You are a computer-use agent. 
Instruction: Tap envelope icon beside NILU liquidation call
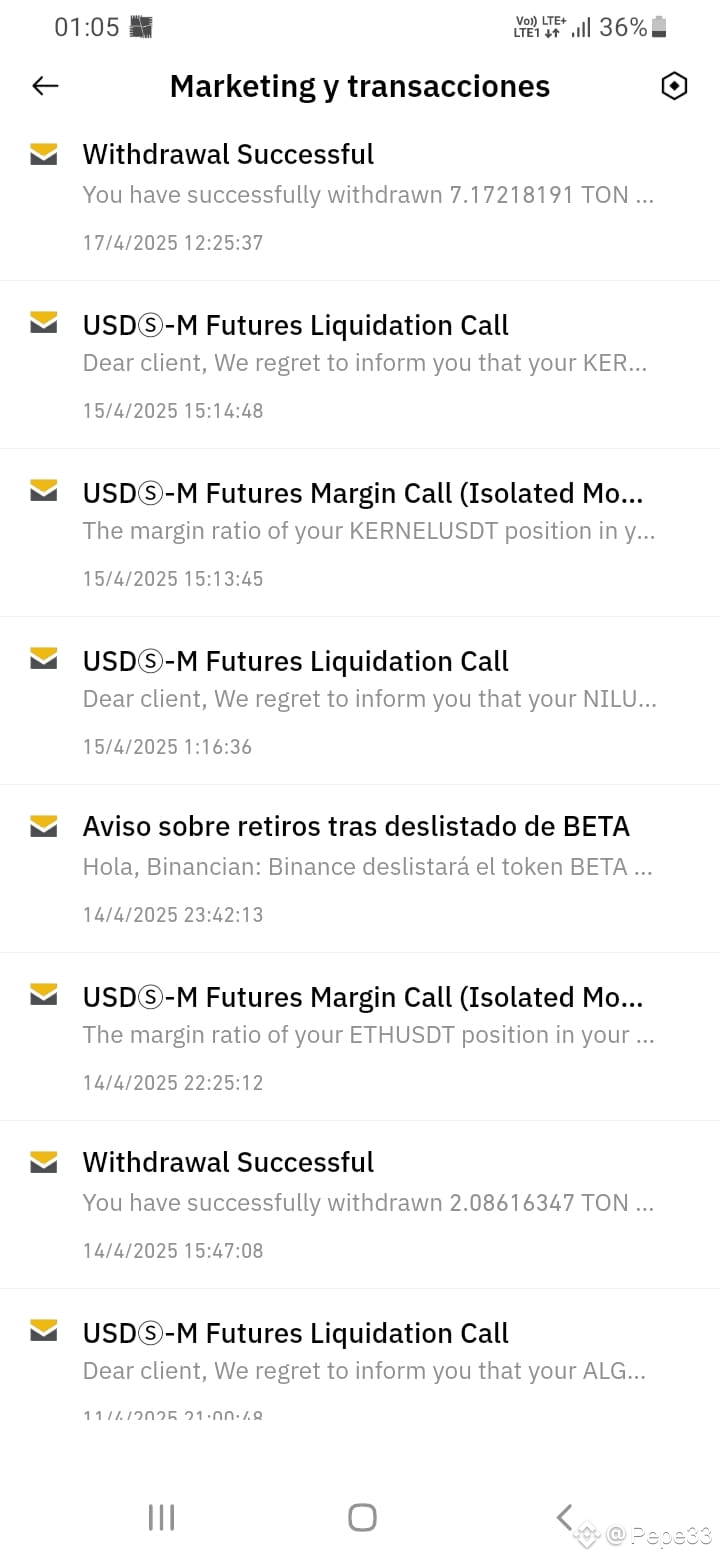43,658
